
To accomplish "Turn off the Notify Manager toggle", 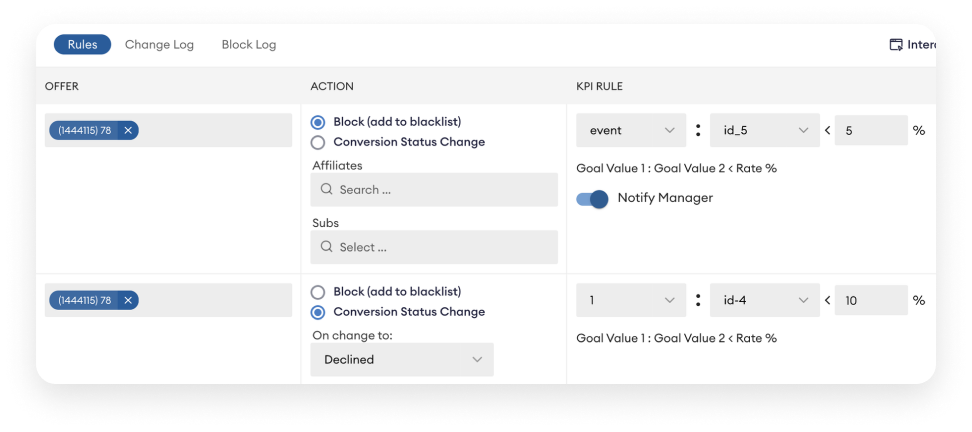I will tap(593, 199).
